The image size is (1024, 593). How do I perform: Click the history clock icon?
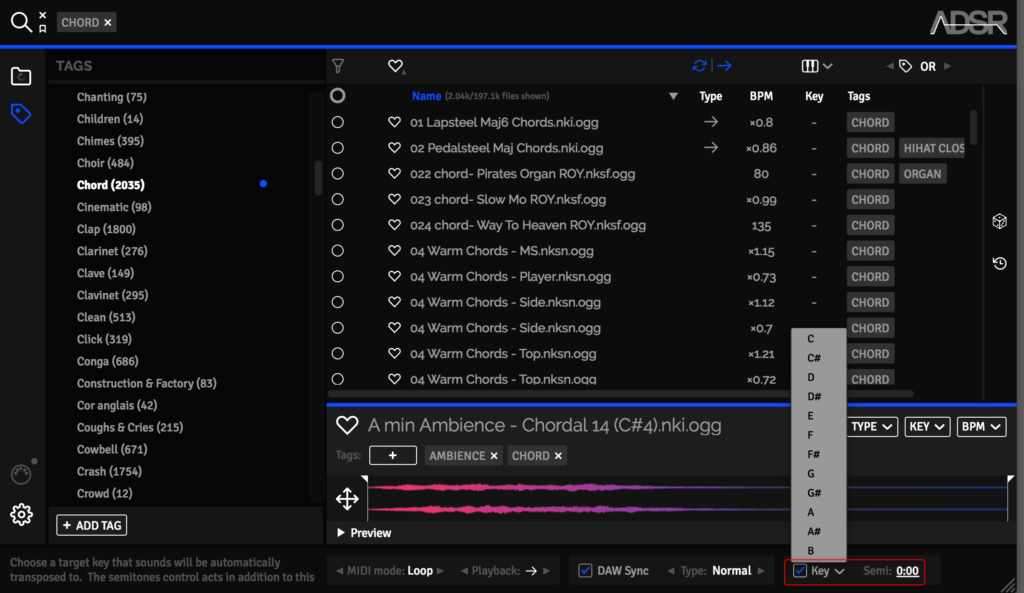pyautogui.click(x=999, y=263)
